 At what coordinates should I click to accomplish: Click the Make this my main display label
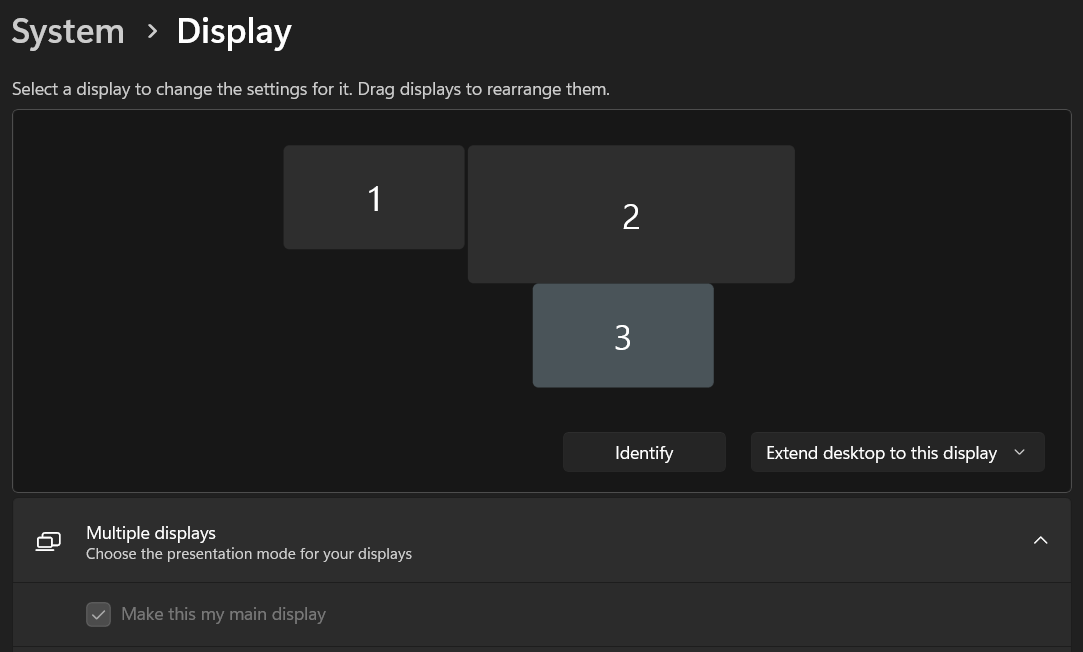pos(223,614)
